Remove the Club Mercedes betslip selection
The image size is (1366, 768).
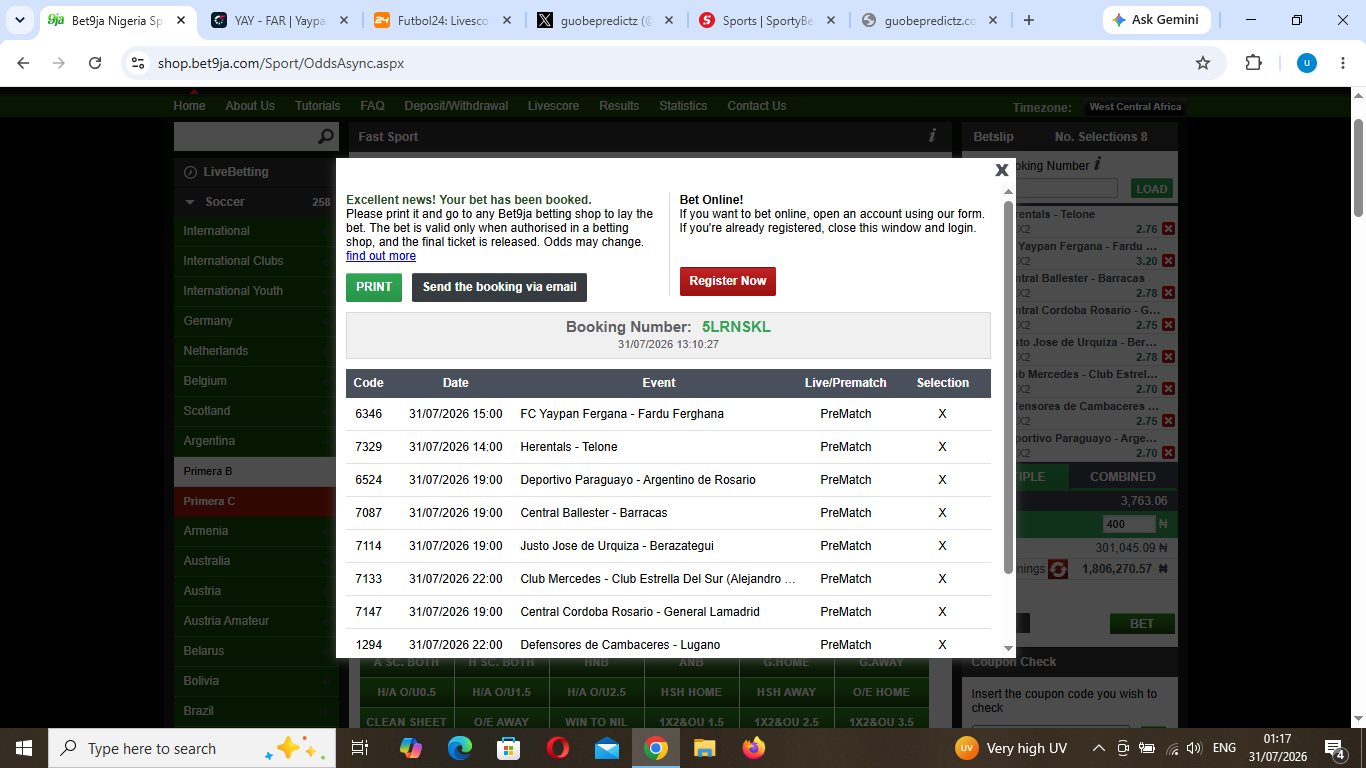[1168, 389]
